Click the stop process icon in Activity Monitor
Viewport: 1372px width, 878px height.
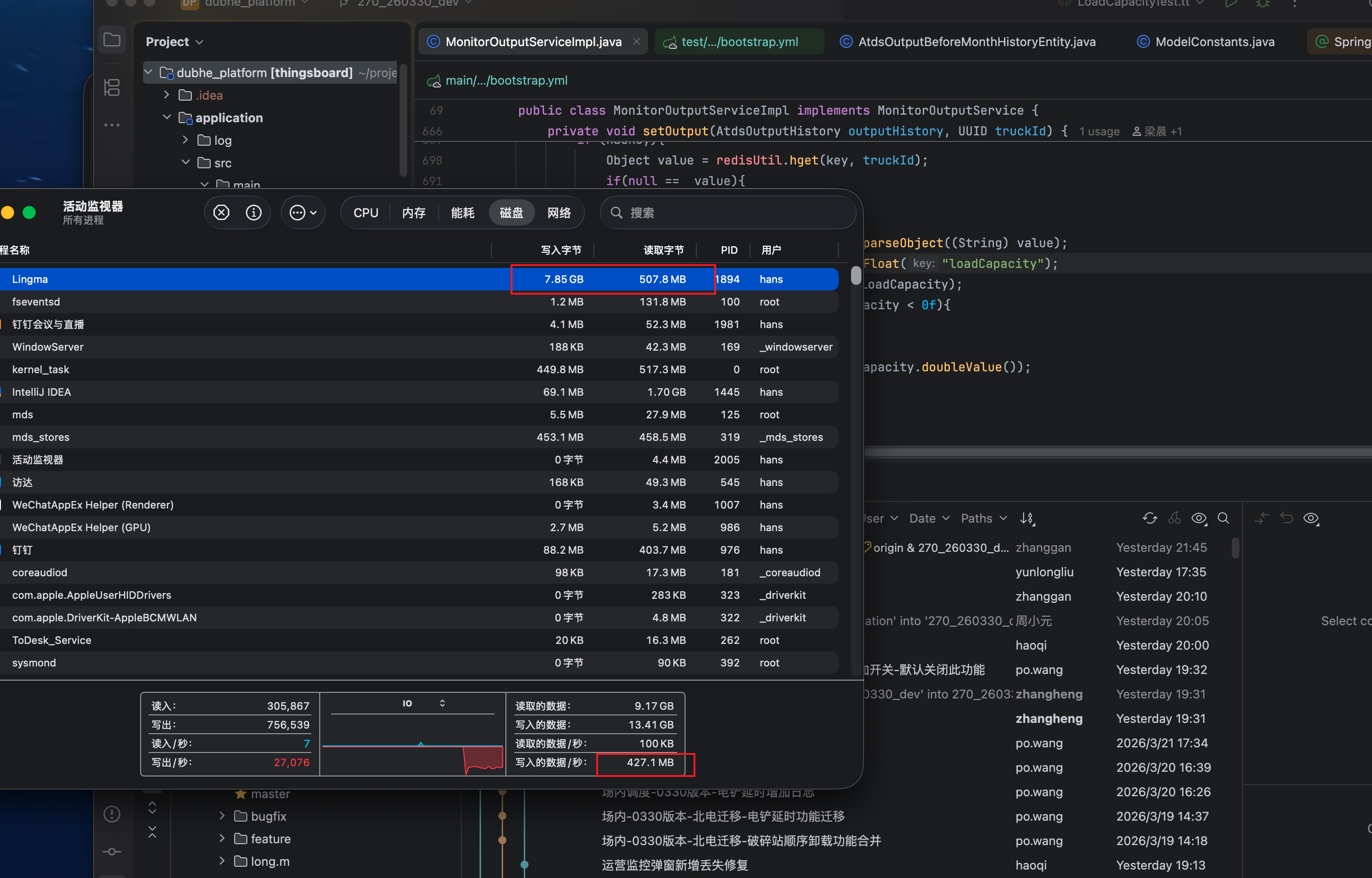(221, 212)
